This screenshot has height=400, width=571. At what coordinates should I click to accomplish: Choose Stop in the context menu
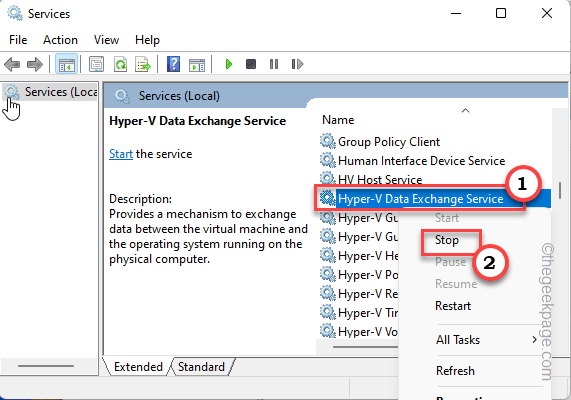pyautogui.click(x=447, y=240)
